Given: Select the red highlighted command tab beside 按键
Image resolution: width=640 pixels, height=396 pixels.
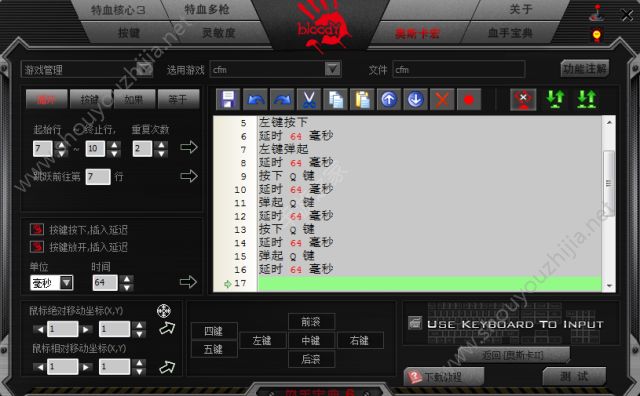Looking at the screenshot, I should 47,99.
